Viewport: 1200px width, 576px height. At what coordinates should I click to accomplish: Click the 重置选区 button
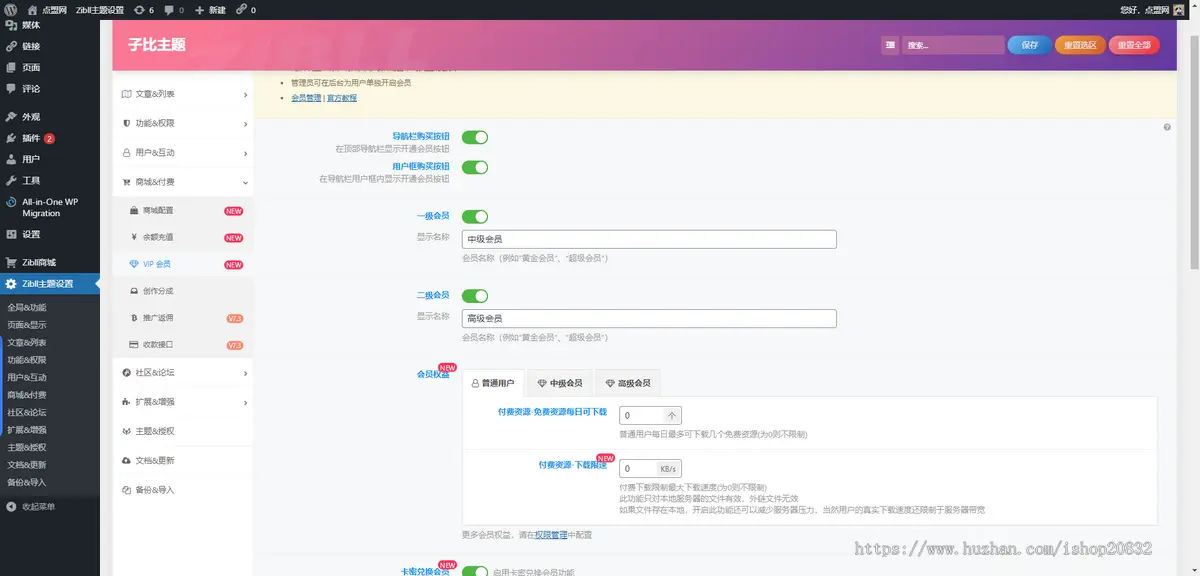(x=1080, y=45)
